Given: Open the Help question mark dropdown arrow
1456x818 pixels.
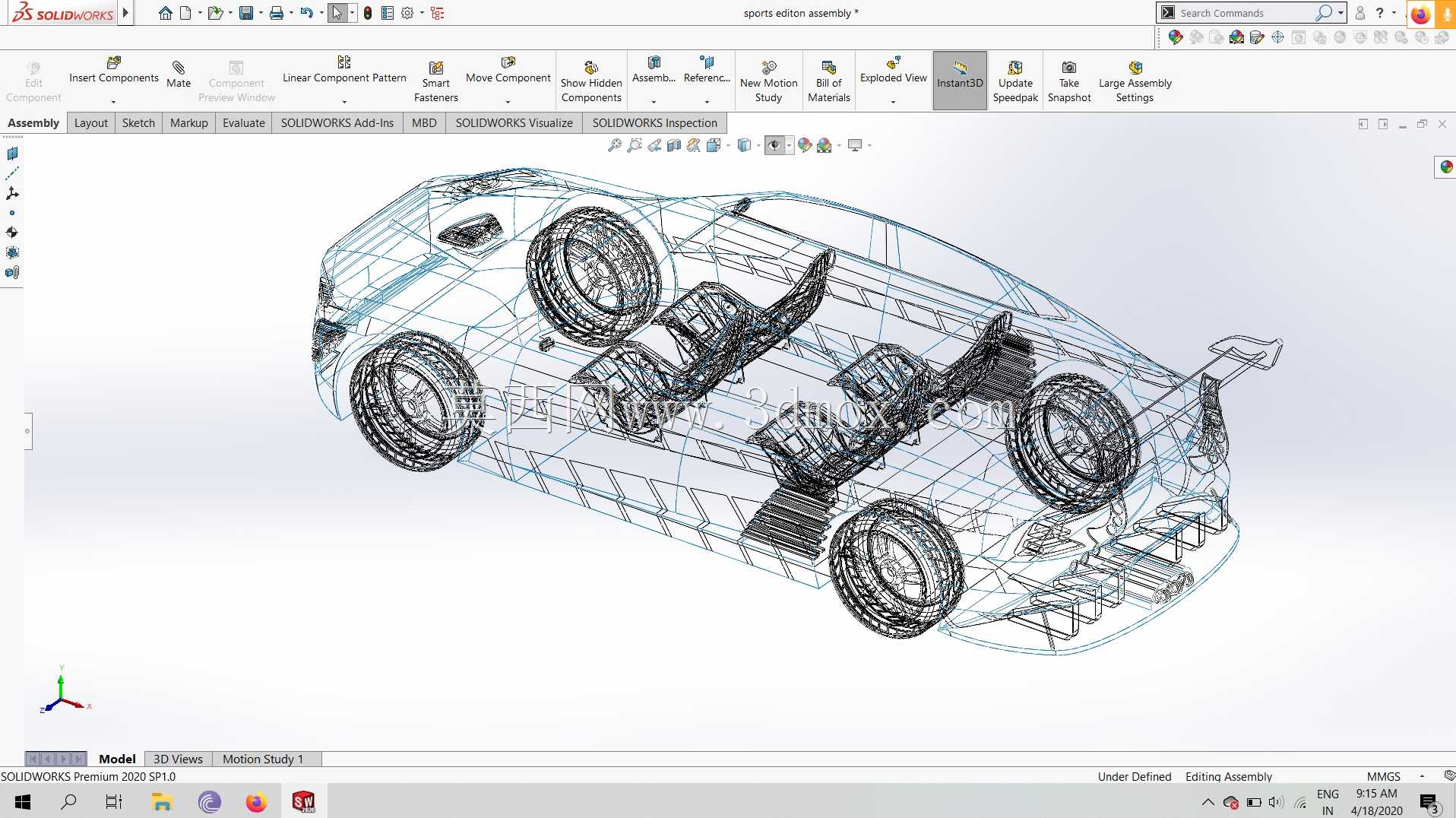Looking at the screenshot, I should pyautogui.click(x=1394, y=13).
